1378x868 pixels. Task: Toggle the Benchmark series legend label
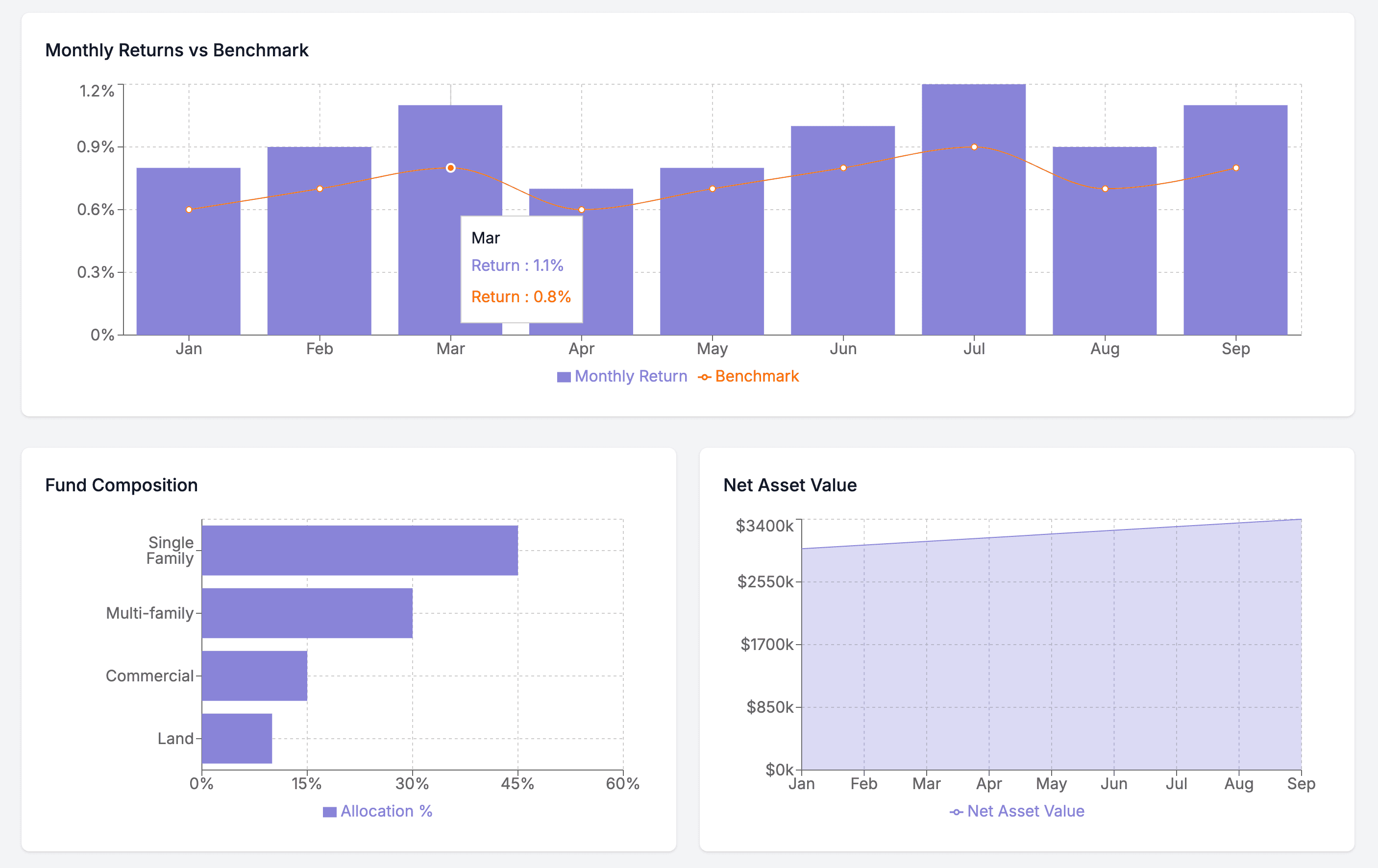coord(757,377)
